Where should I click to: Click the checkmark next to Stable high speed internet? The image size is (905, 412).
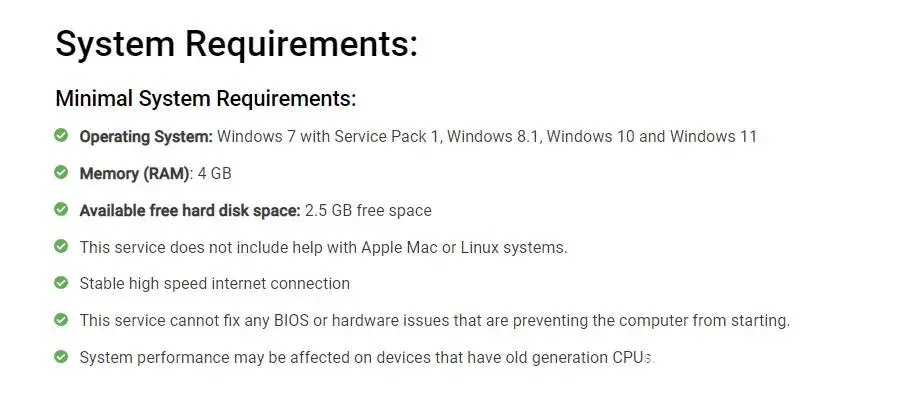point(62,283)
